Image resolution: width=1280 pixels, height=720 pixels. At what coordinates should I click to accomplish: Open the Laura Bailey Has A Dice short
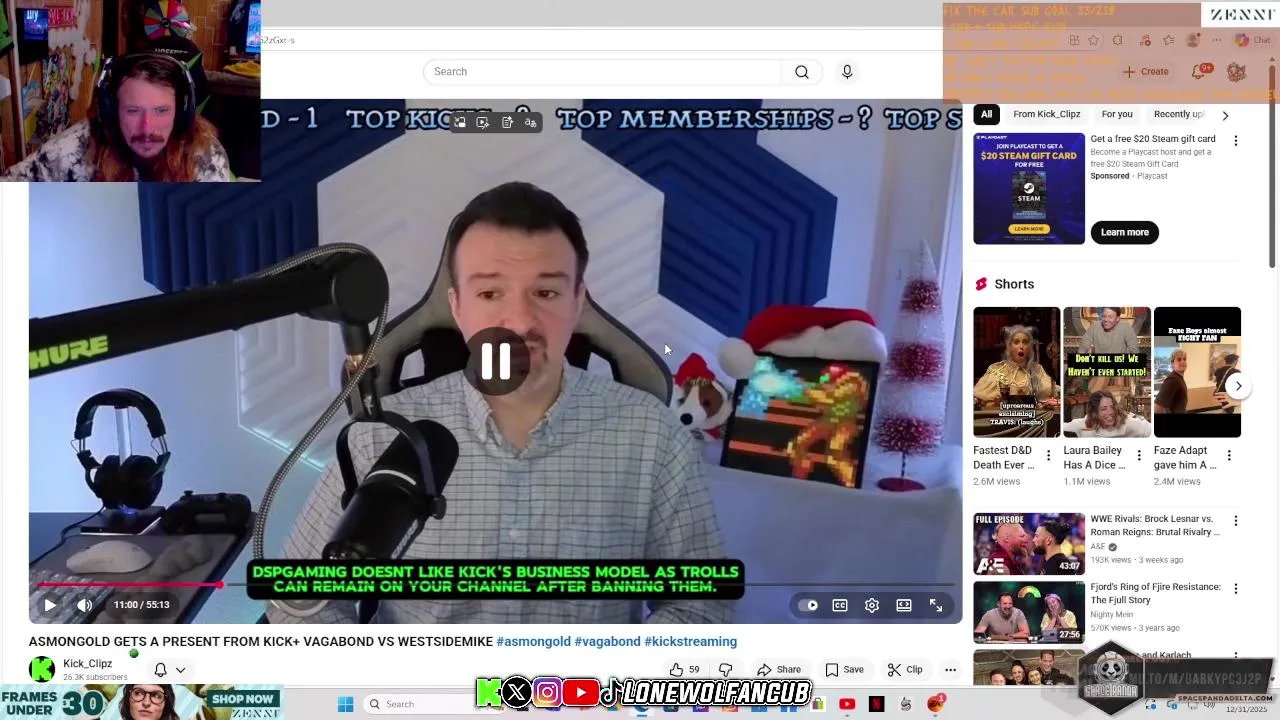tap(1107, 372)
